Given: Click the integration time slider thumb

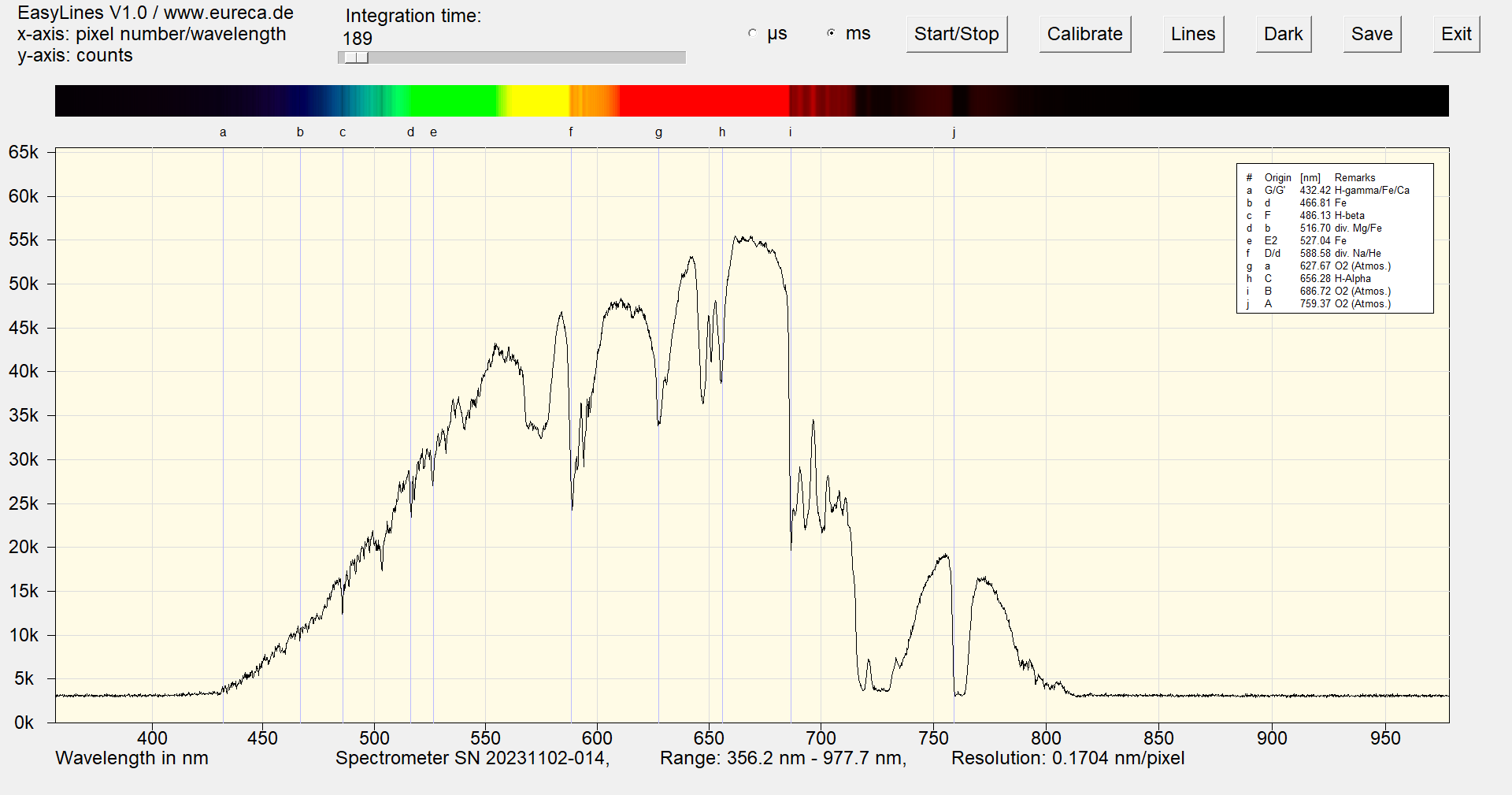Looking at the screenshot, I should [x=357, y=58].
